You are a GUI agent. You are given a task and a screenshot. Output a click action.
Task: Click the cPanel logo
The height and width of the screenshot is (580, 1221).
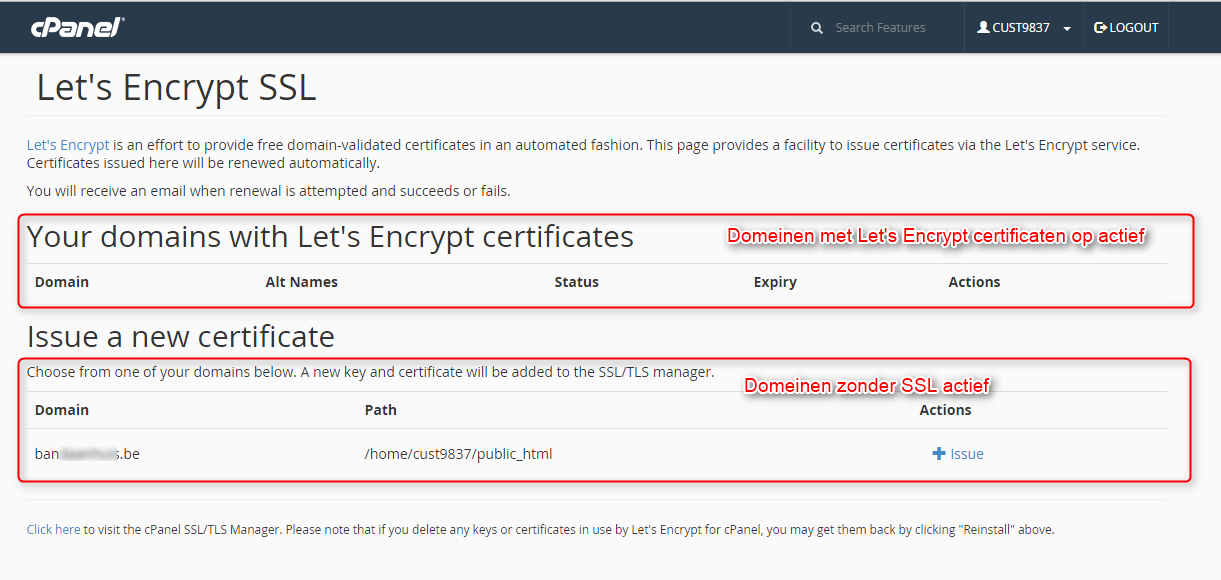coord(77,27)
